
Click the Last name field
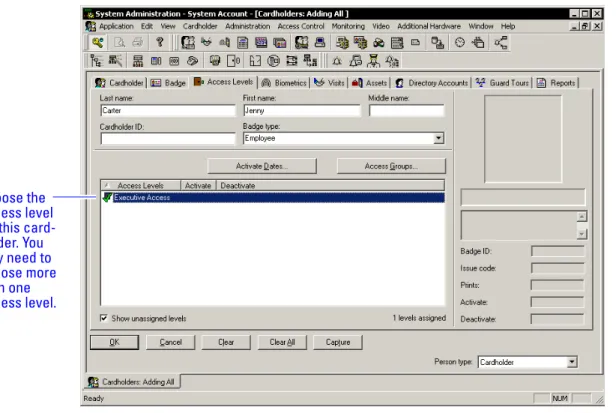pyautogui.click(x=168, y=110)
